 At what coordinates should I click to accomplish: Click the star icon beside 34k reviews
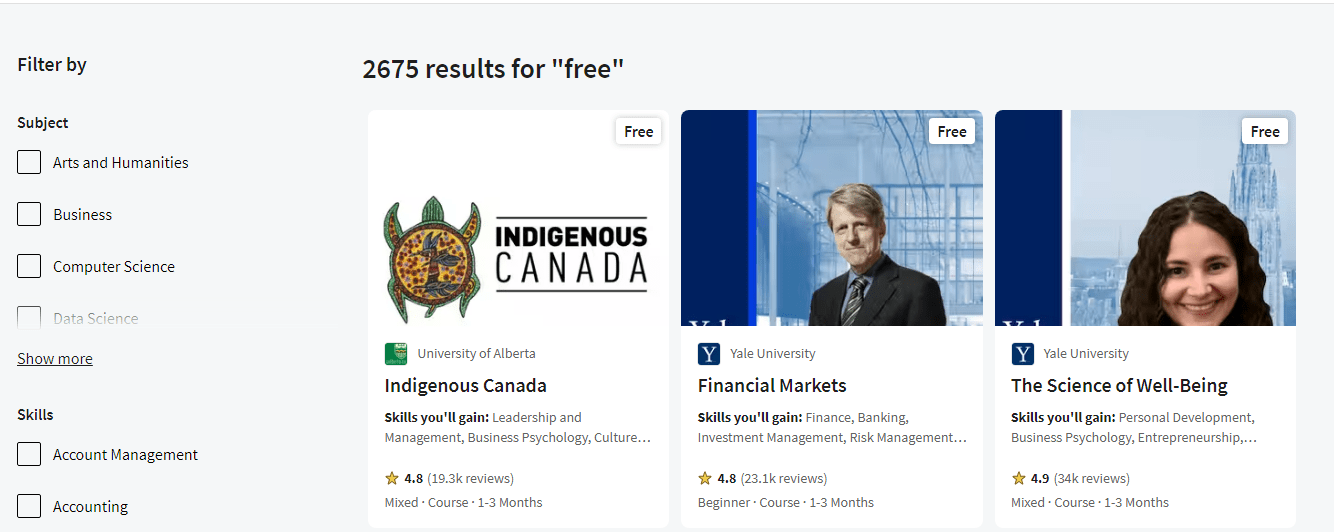coord(1018,478)
